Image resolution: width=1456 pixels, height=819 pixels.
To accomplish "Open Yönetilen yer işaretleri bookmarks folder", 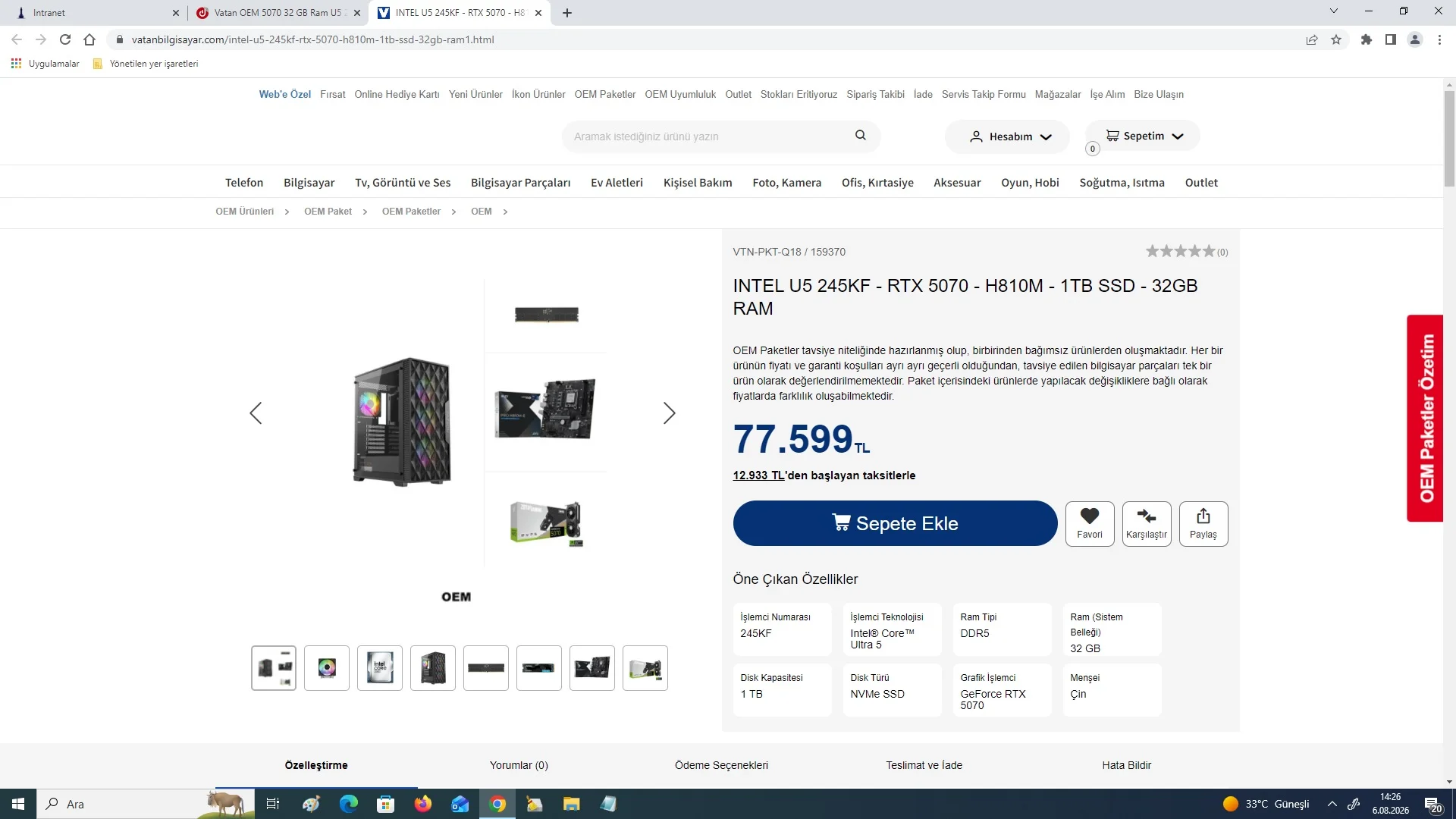I will click(x=146, y=64).
